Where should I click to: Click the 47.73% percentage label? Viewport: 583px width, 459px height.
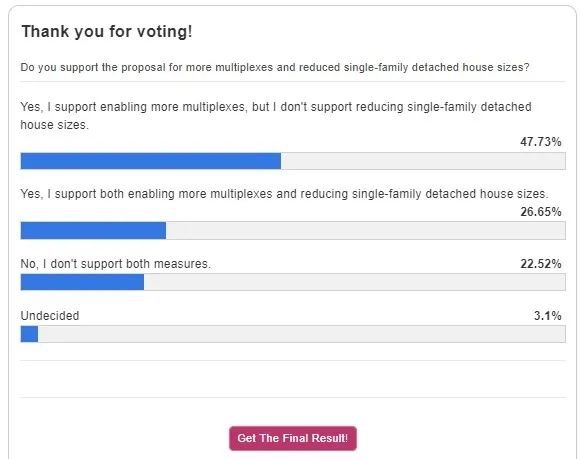coord(541,142)
